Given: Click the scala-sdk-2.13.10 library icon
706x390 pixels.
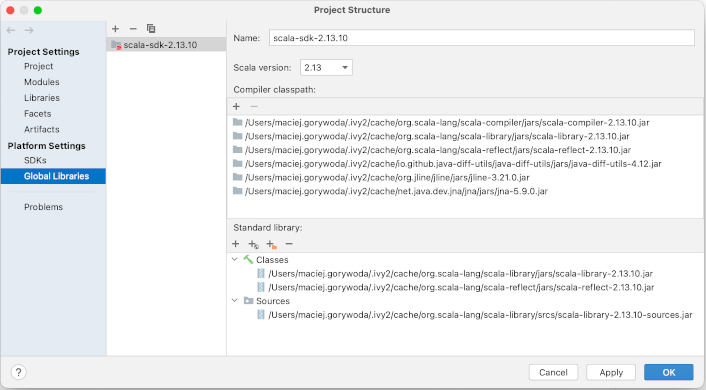Looking at the screenshot, I should coord(116,45).
